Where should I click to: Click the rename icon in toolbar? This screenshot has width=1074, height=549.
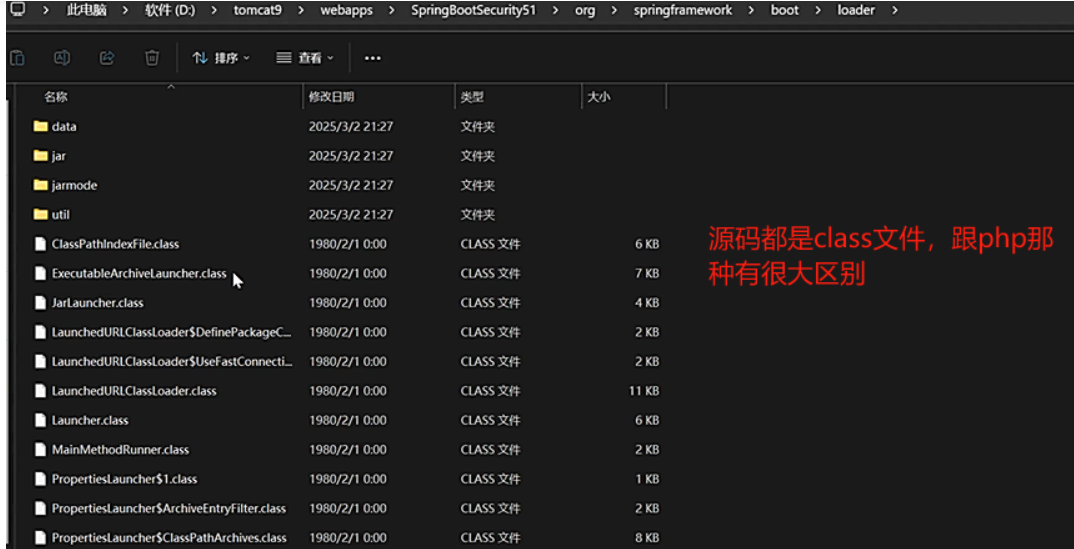pos(62,58)
